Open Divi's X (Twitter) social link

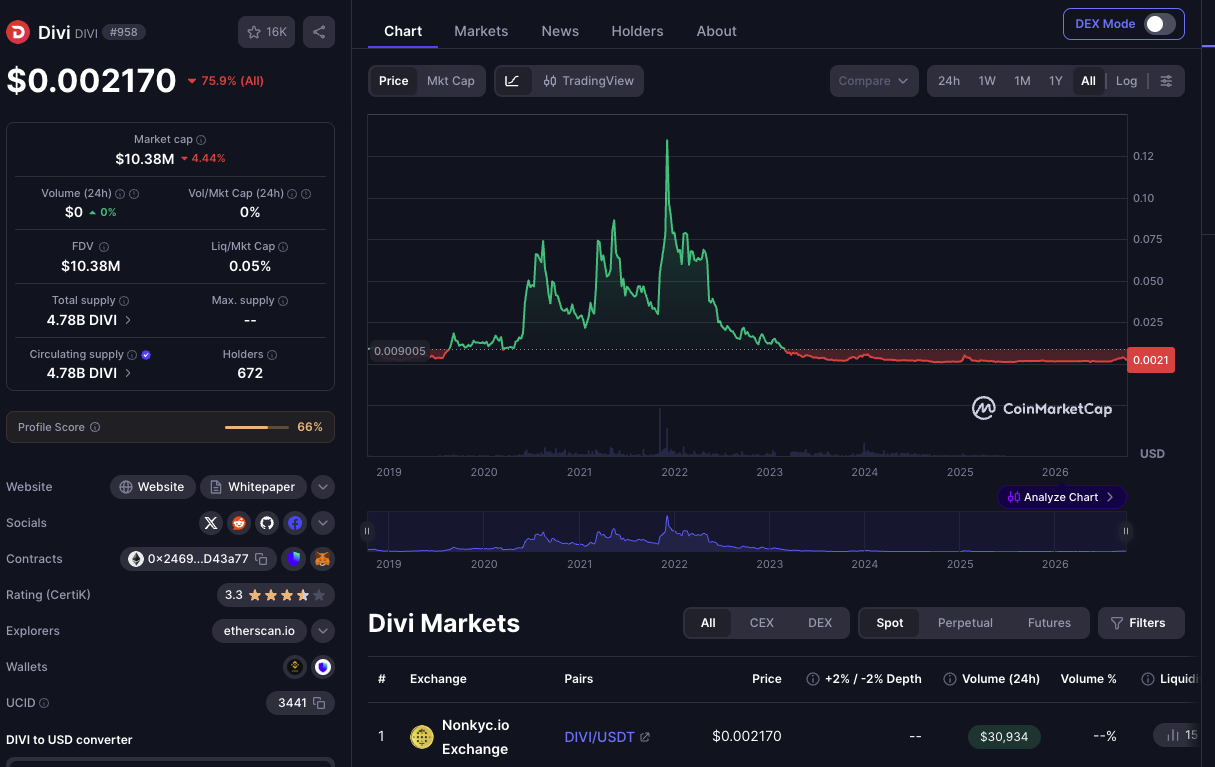(x=210, y=523)
